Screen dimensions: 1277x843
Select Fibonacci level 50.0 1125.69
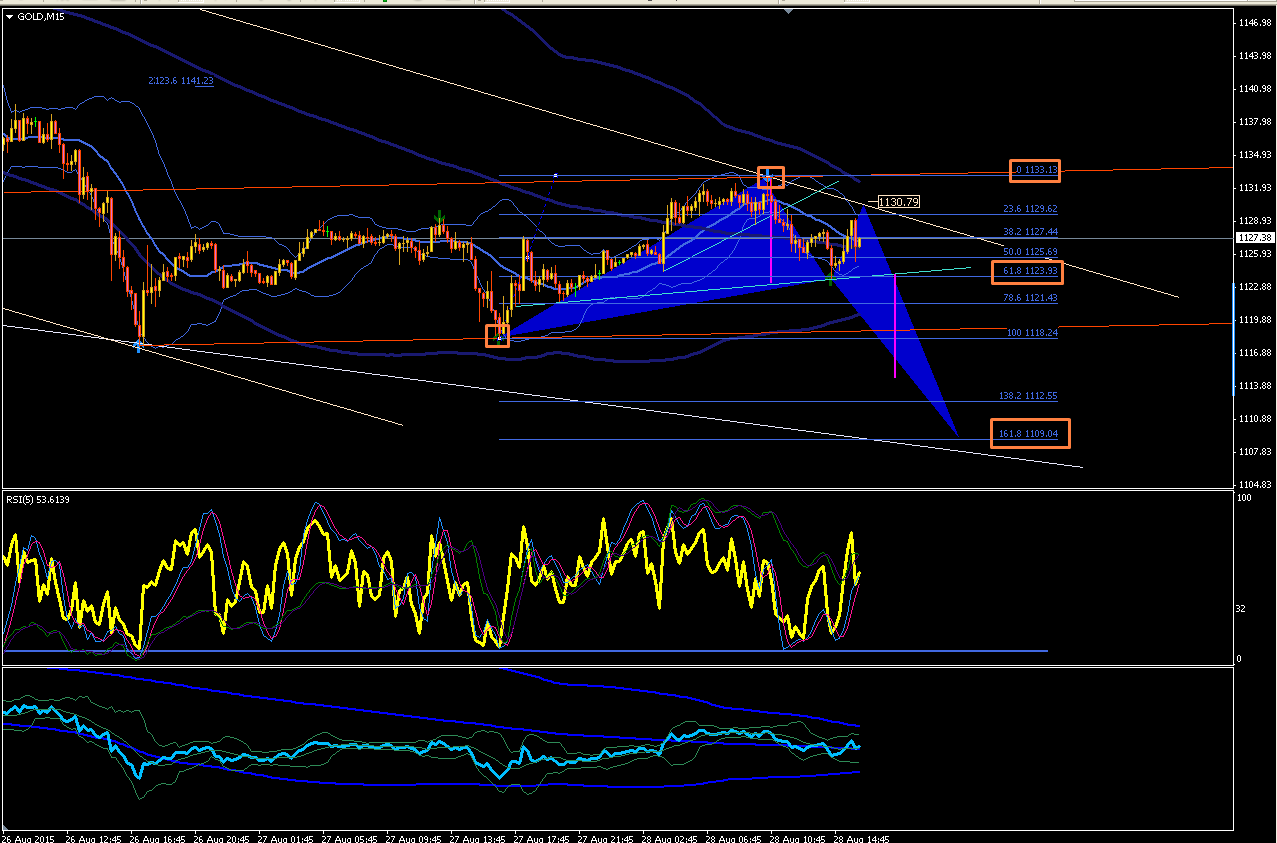1030,252
